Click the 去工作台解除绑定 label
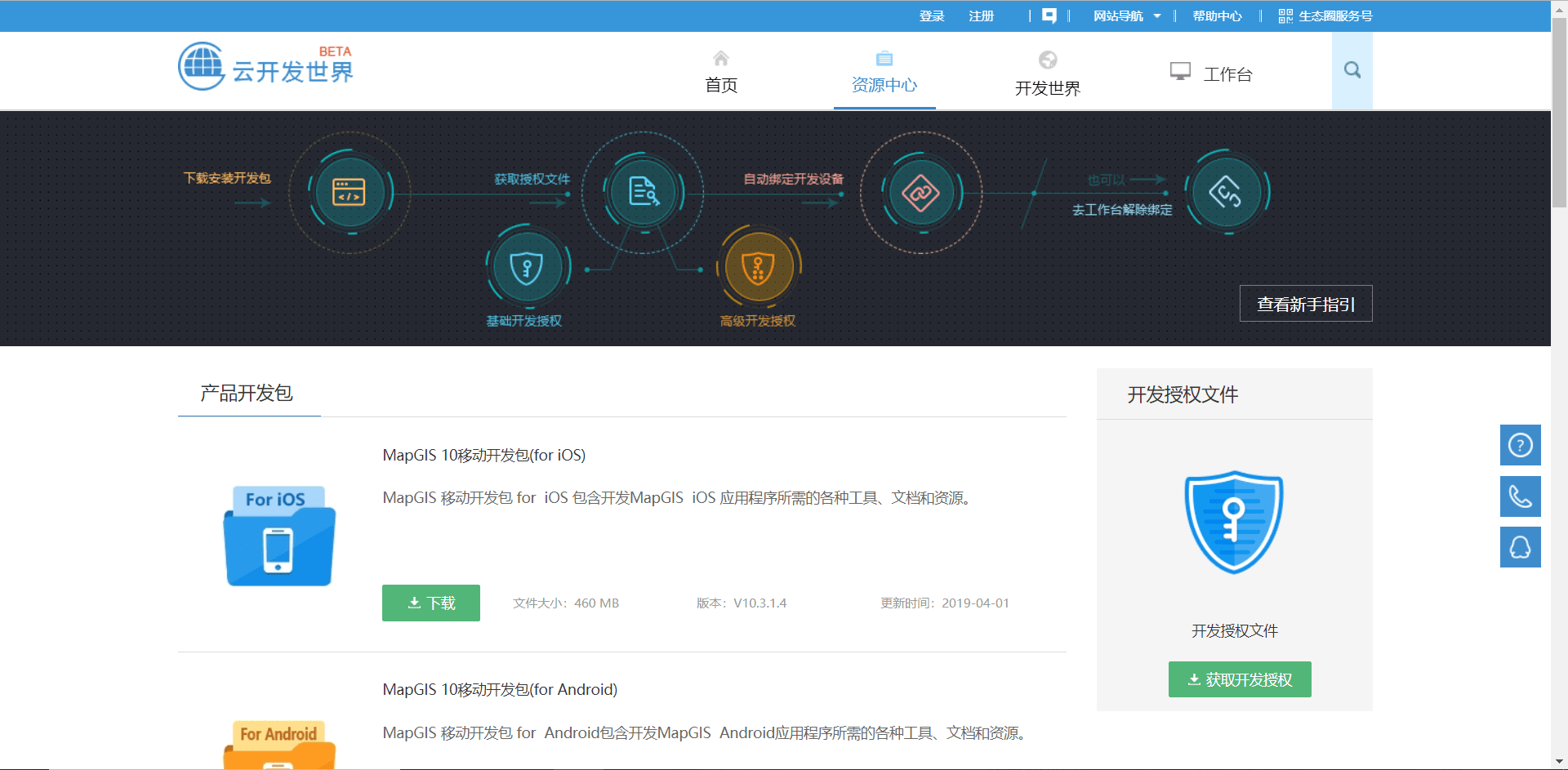 (1122, 210)
